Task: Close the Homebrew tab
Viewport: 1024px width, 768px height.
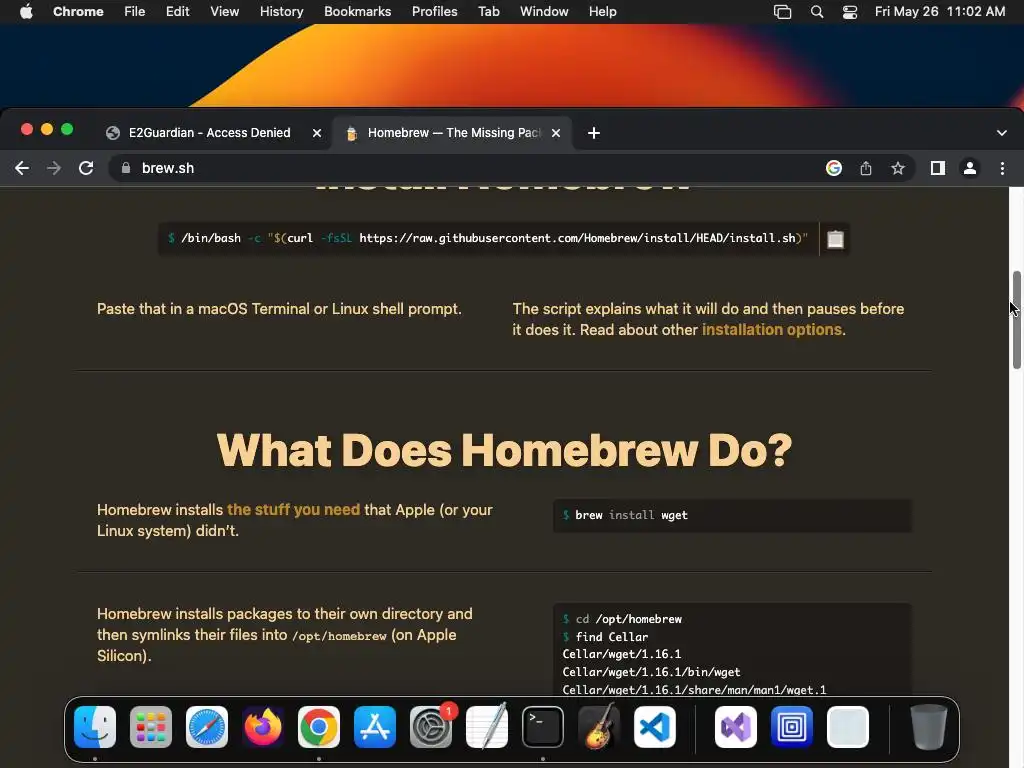Action: pyautogui.click(x=556, y=133)
